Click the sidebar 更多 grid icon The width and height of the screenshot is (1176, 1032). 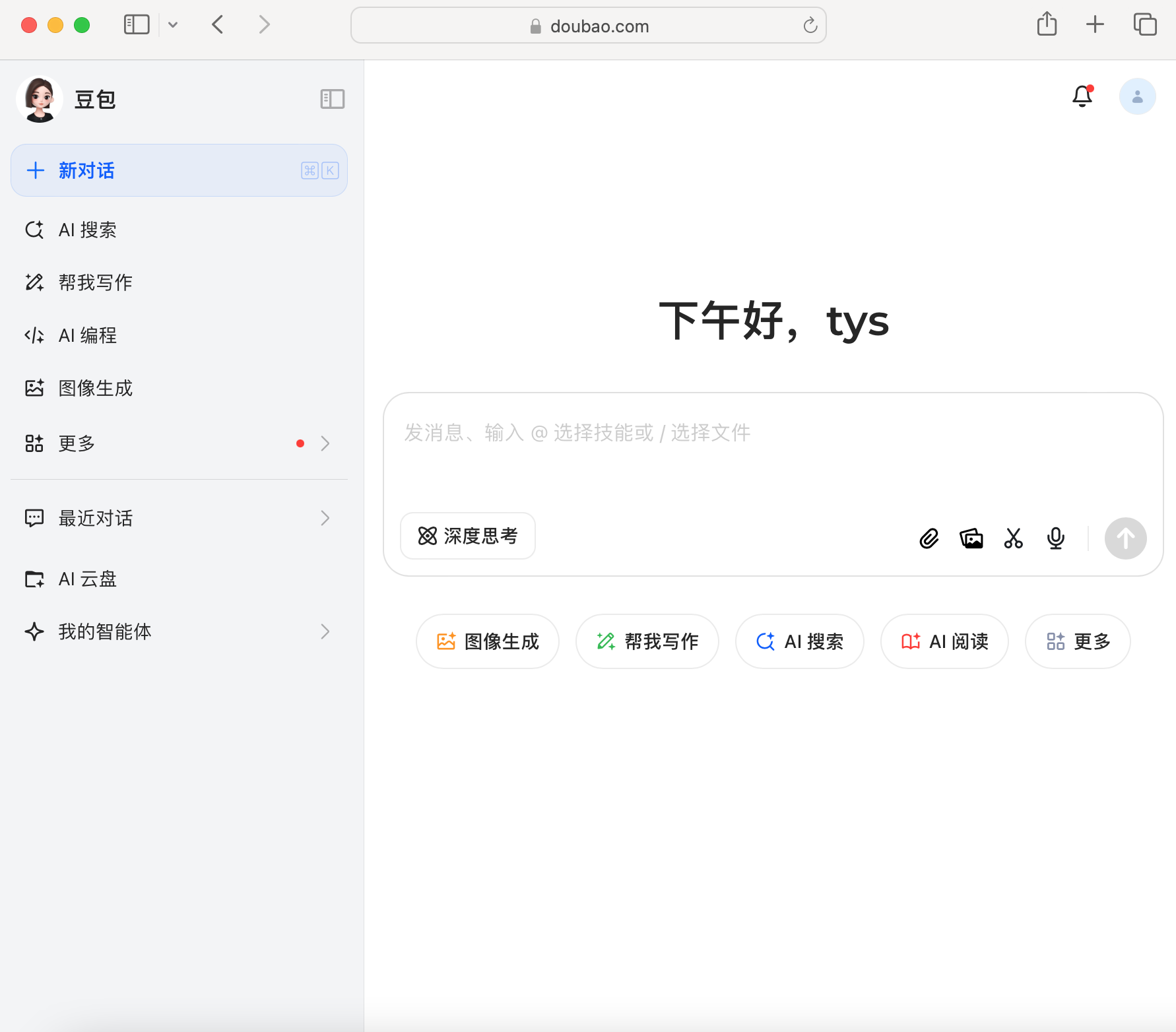coord(34,443)
